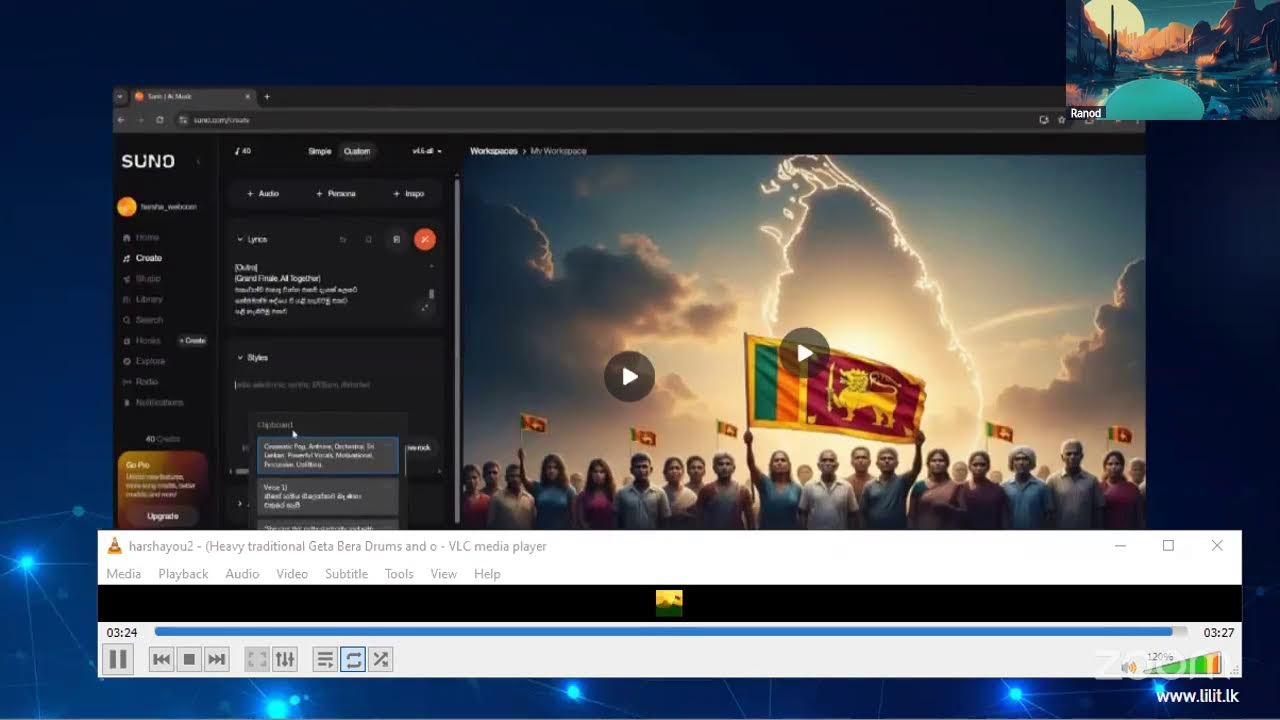
Task: Choose the Cinematic Pop clipboard entry
Action: [328, 455]
